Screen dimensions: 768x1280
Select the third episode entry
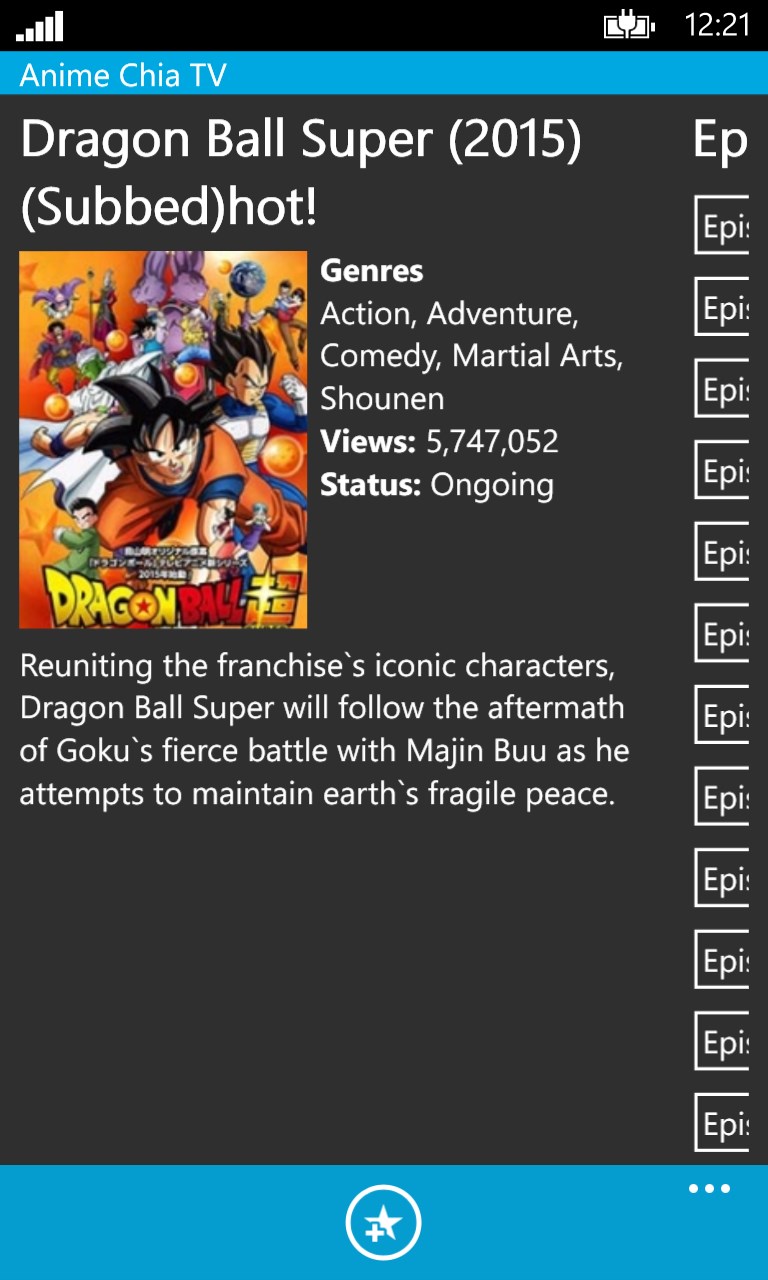[x=722, y=389]
